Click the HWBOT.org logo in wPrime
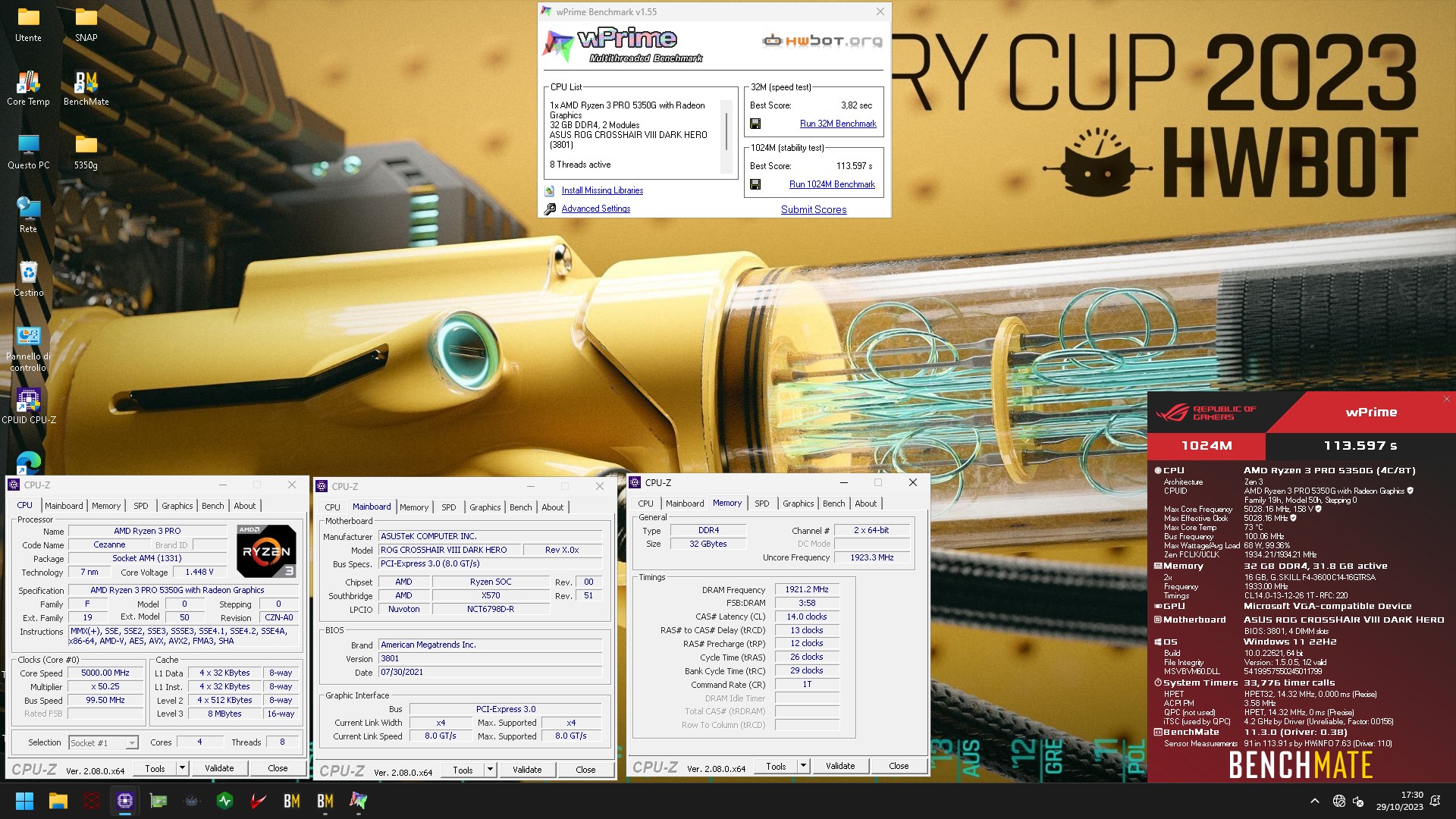 [822, 41]
